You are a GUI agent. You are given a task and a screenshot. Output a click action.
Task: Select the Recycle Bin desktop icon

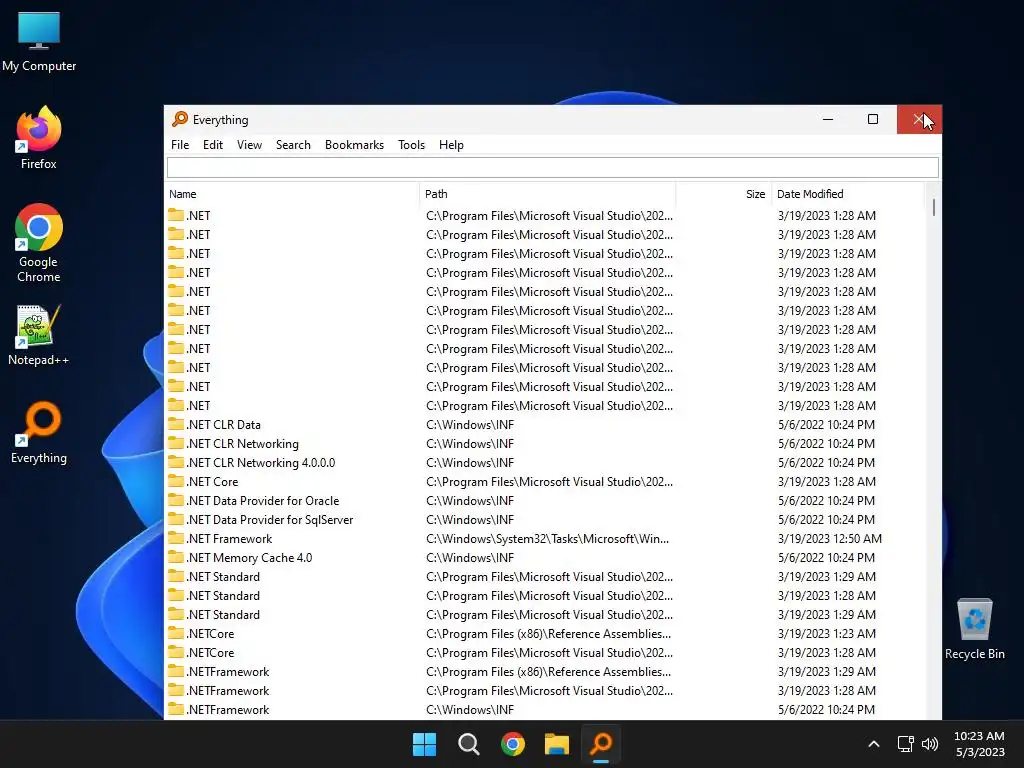[x=974, y=629]
